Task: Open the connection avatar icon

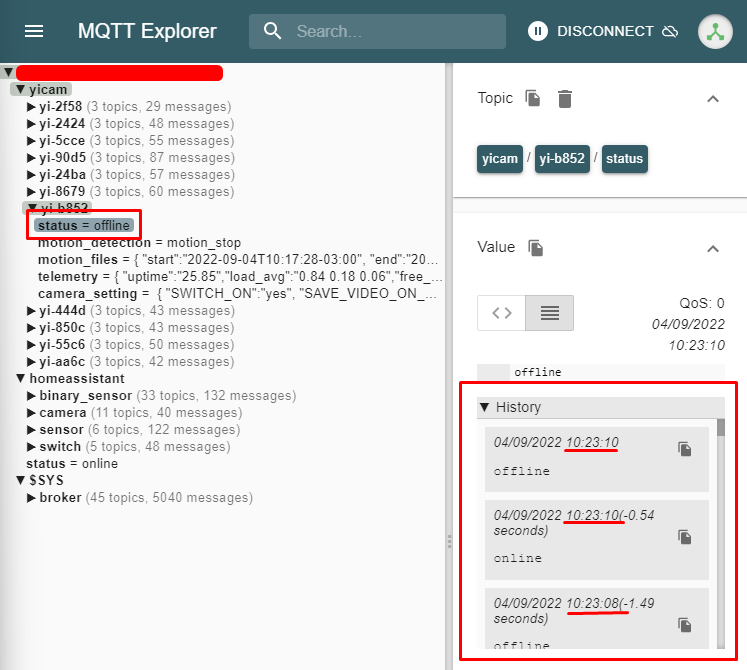Action: [715, 32]
